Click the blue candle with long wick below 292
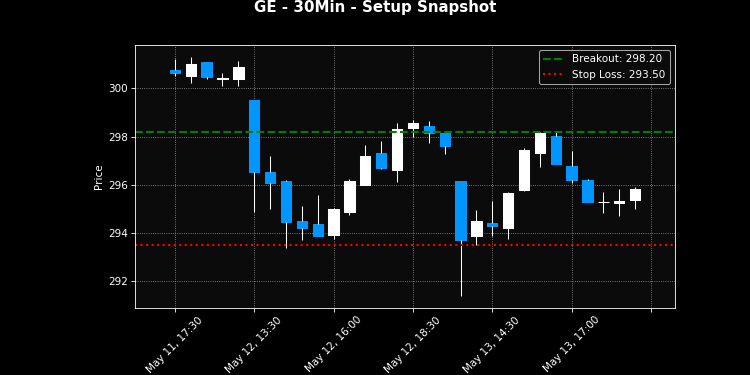The image size is (750, 375). pos(461,211)
